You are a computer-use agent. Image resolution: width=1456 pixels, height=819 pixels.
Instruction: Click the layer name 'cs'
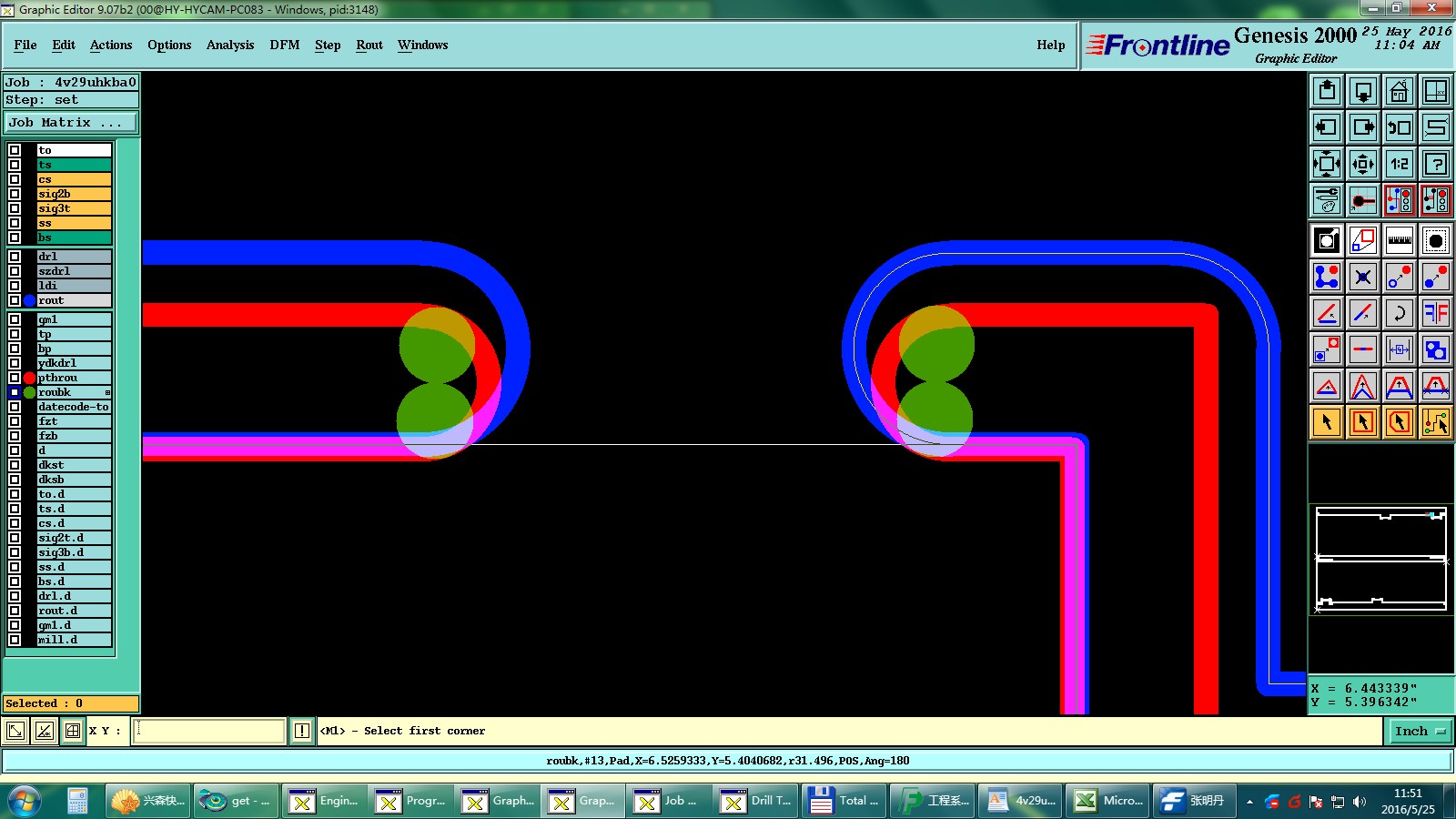[74, 179]
